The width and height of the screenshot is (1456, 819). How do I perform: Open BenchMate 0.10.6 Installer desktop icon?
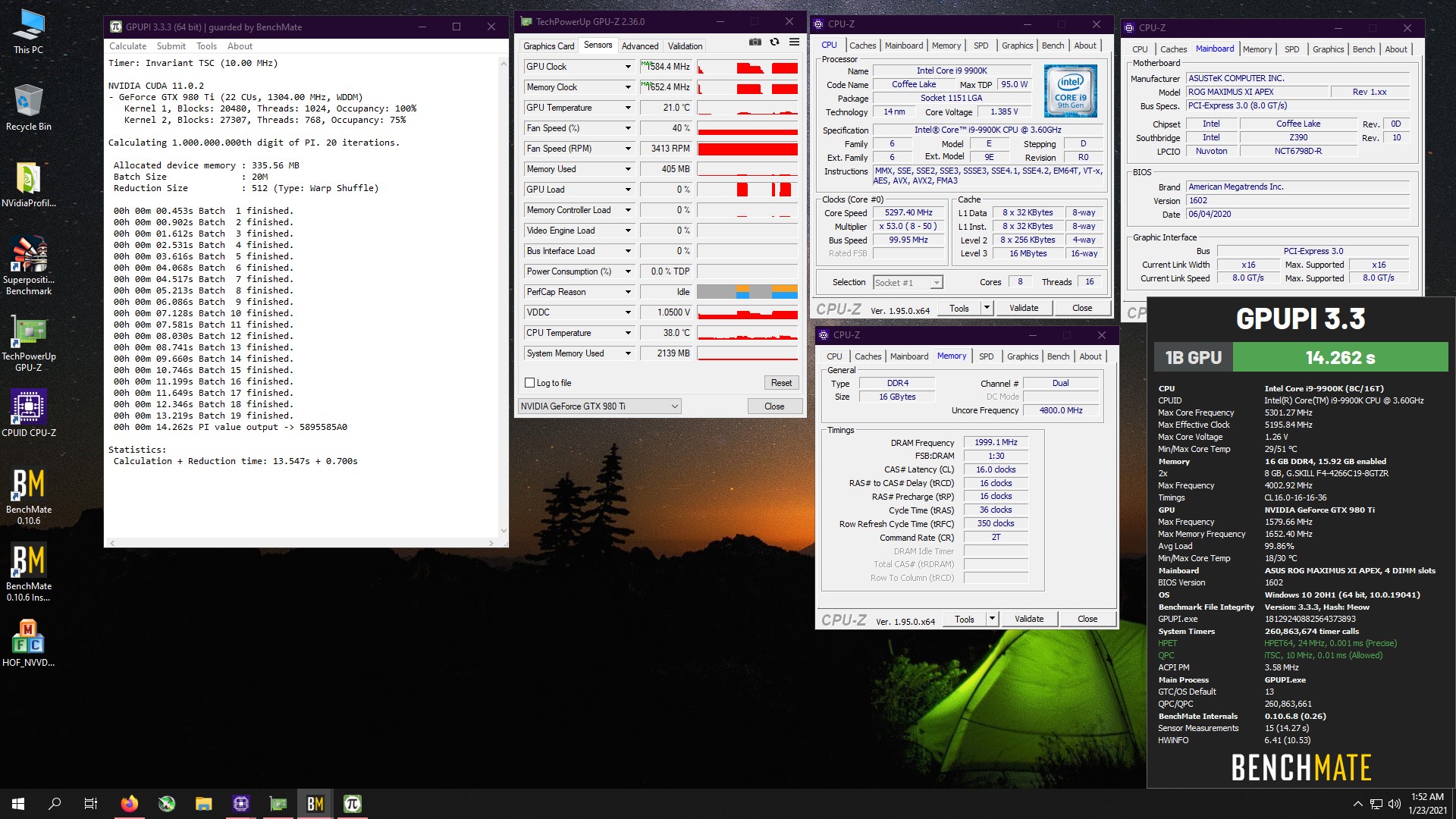pyautogui.click(x=28, y=573)
